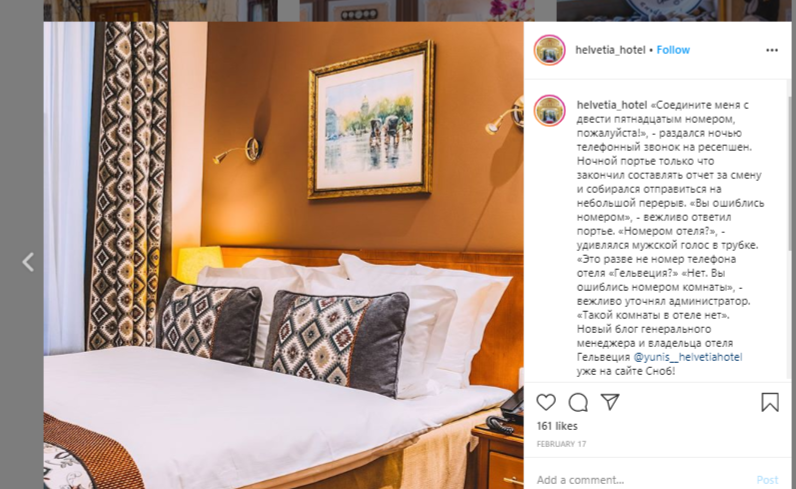The height and width of the screenshot is (489, 796).
Task: Open helvetia_hotel profile picture in header
Action: coord(549,50)
